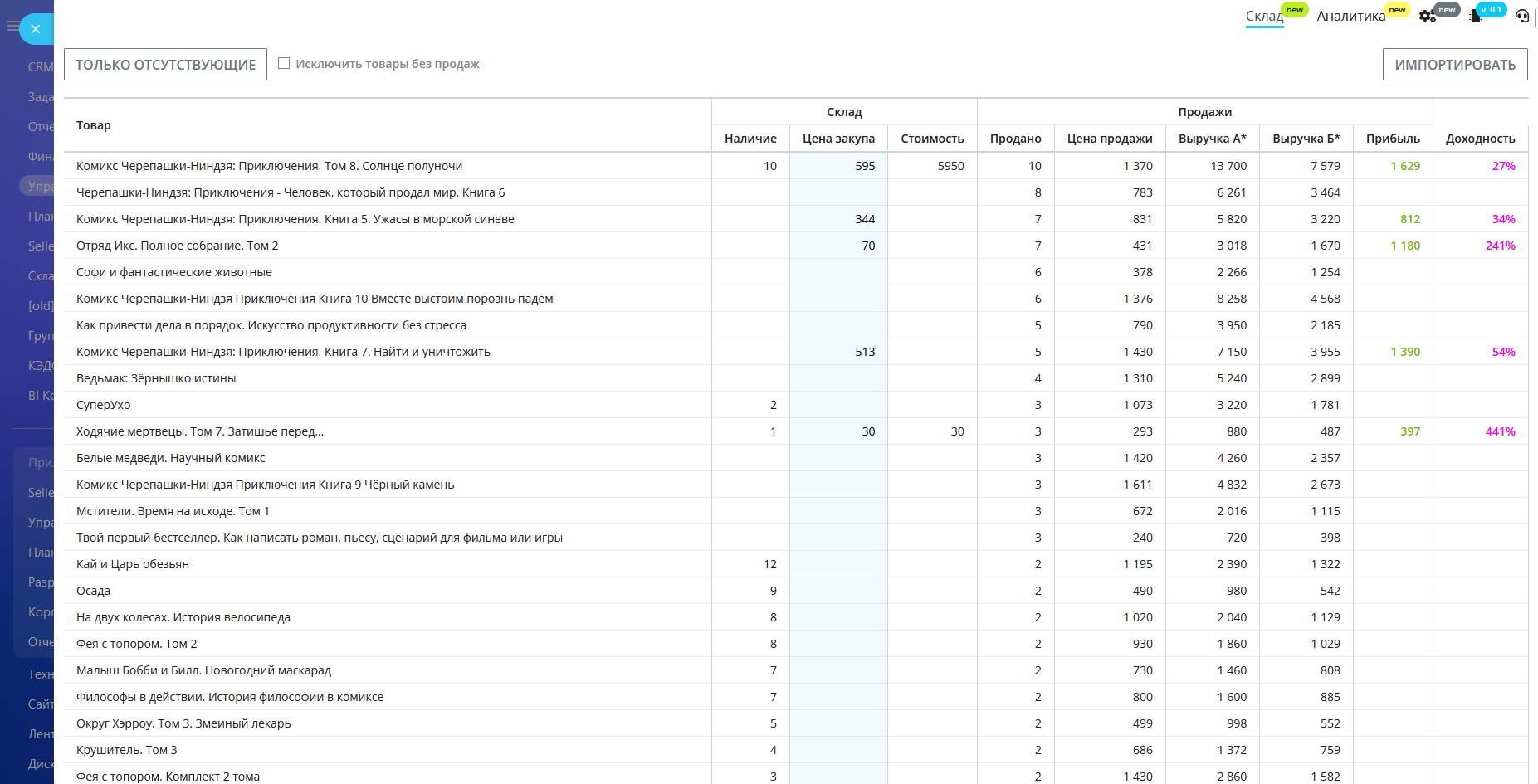The height and width of the screenshot is (784, 1538).
Task: Open the settings gears icon
Action: (1427, 16)
